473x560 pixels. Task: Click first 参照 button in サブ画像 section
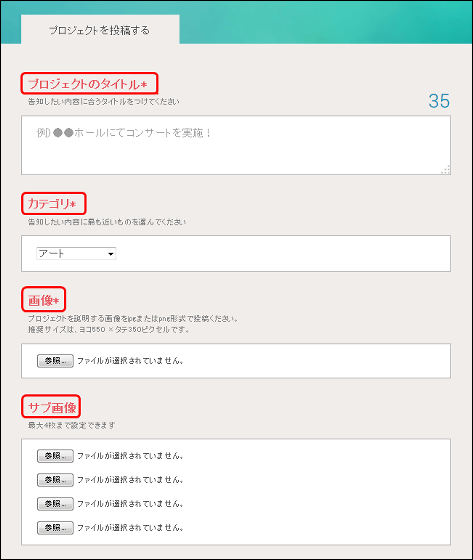[55, 456]
